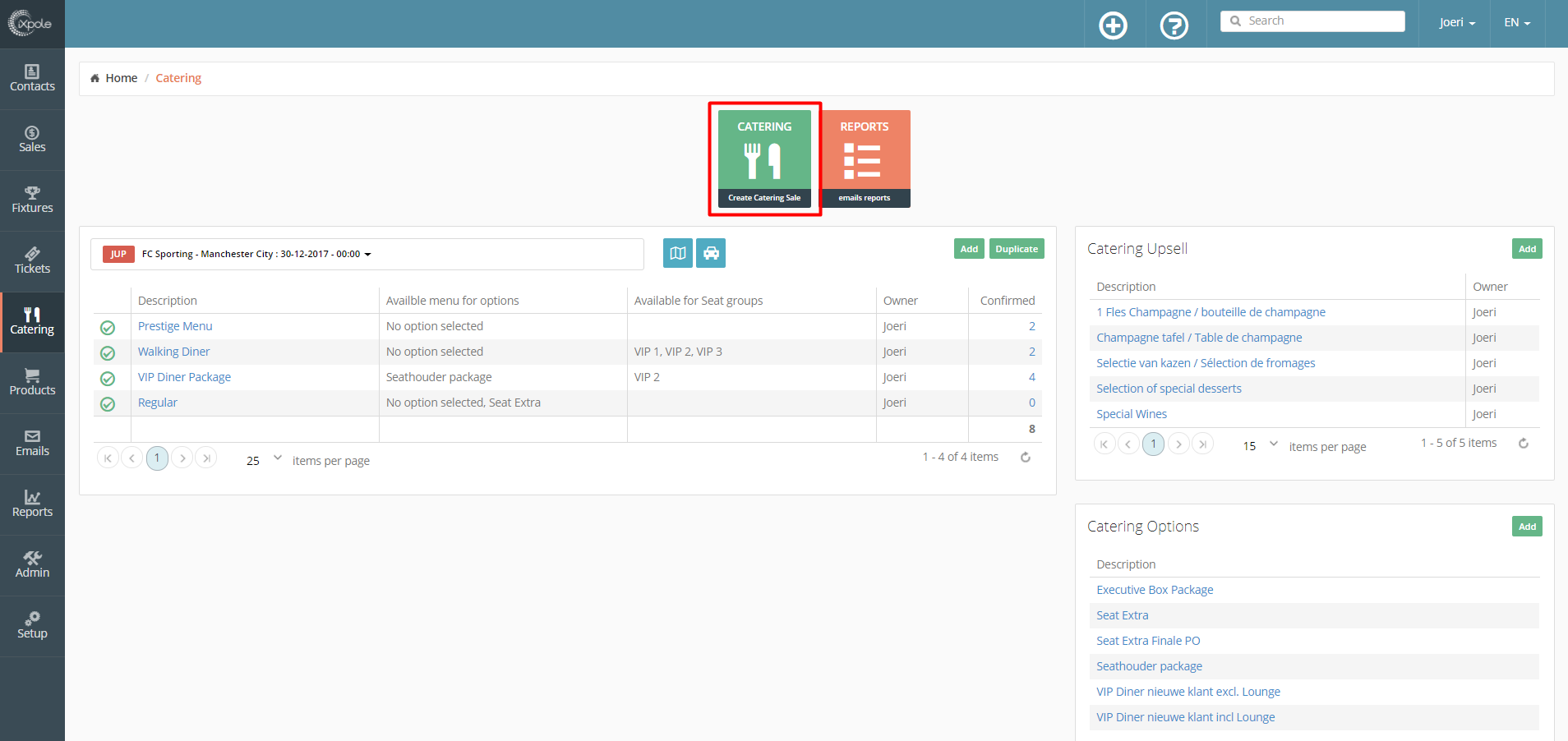Image resolution: width=1568 pixels, height=741 pixels.
Task: Click the Catering tile to create sale
Action: pos(764,159)
